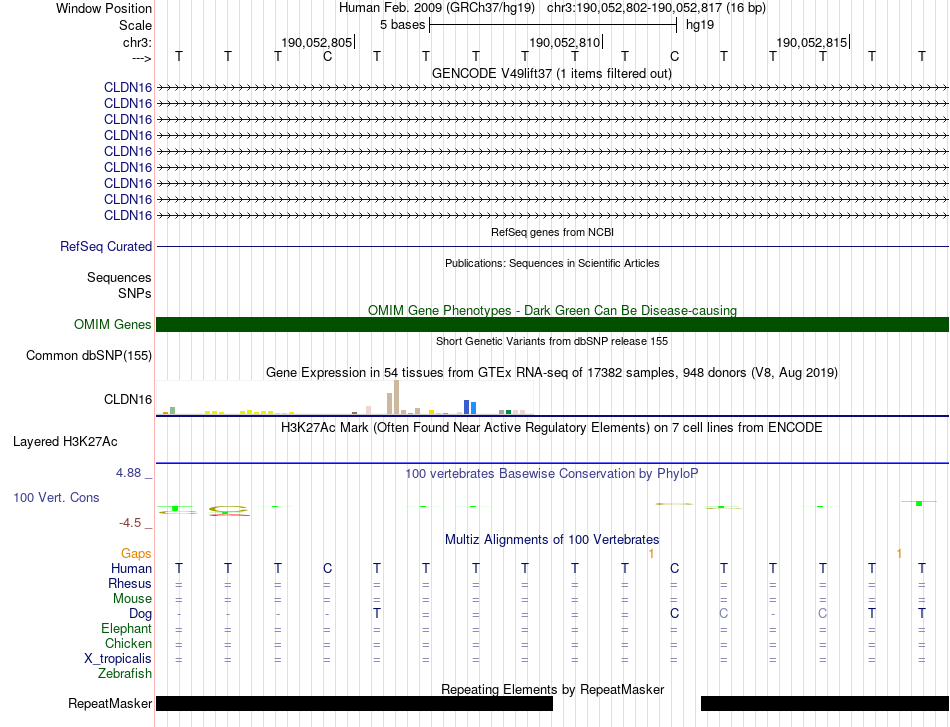Click the Layered H3K27Ac track label
950x727 pixels.
[65, 442]
